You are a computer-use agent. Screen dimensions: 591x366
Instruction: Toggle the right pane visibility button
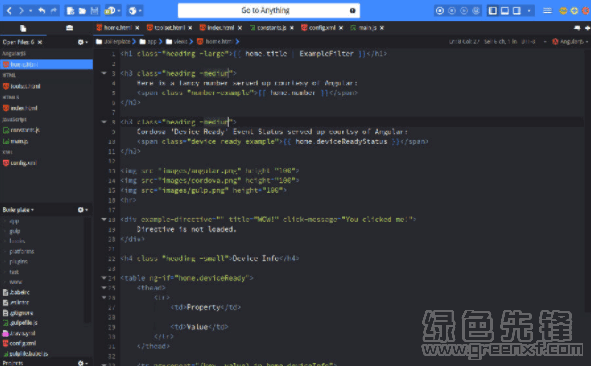[x=517, y=11]
